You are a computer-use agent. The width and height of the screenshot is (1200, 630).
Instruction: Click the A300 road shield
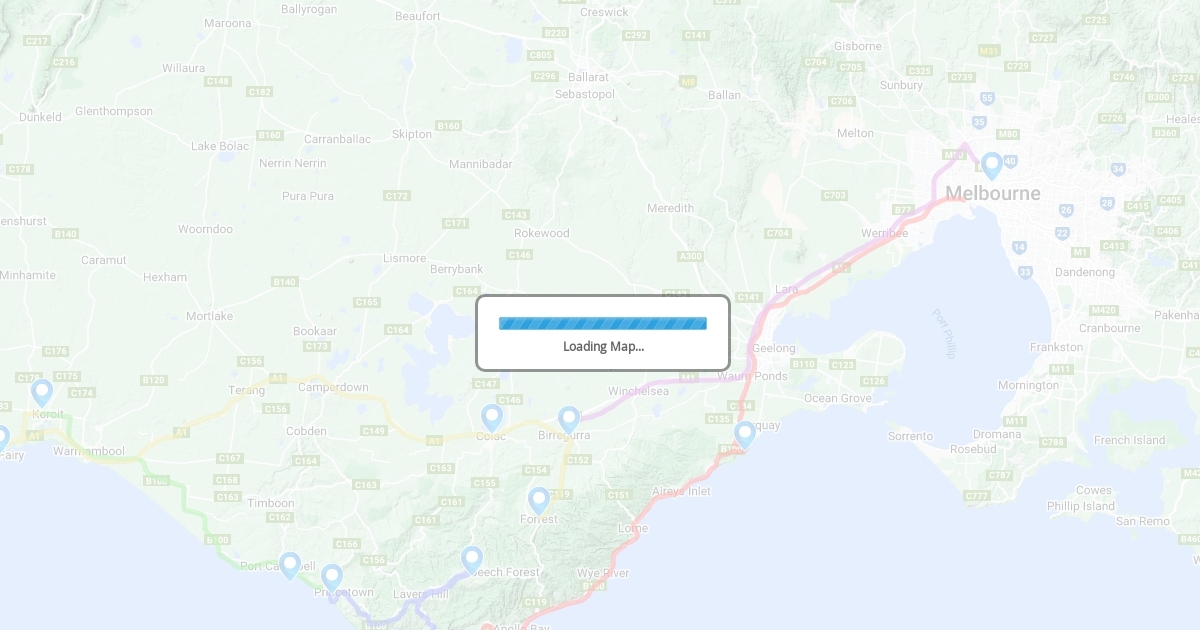point(690,256)
